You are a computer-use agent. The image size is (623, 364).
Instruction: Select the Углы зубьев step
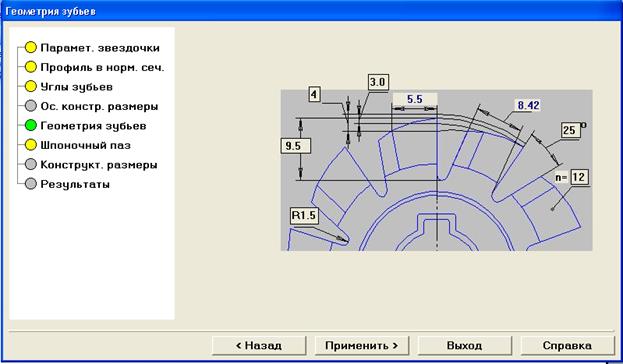coord(77,87)
